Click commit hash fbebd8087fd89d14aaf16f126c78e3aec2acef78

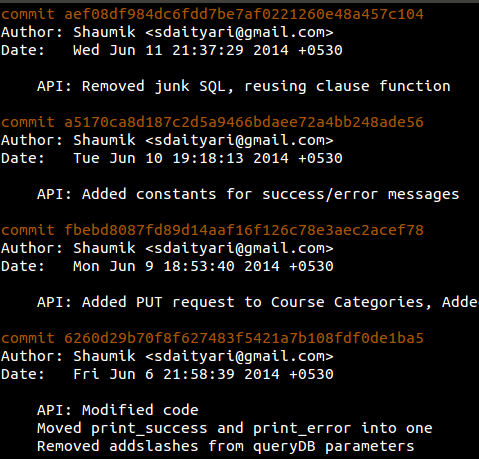click(244, 230)
